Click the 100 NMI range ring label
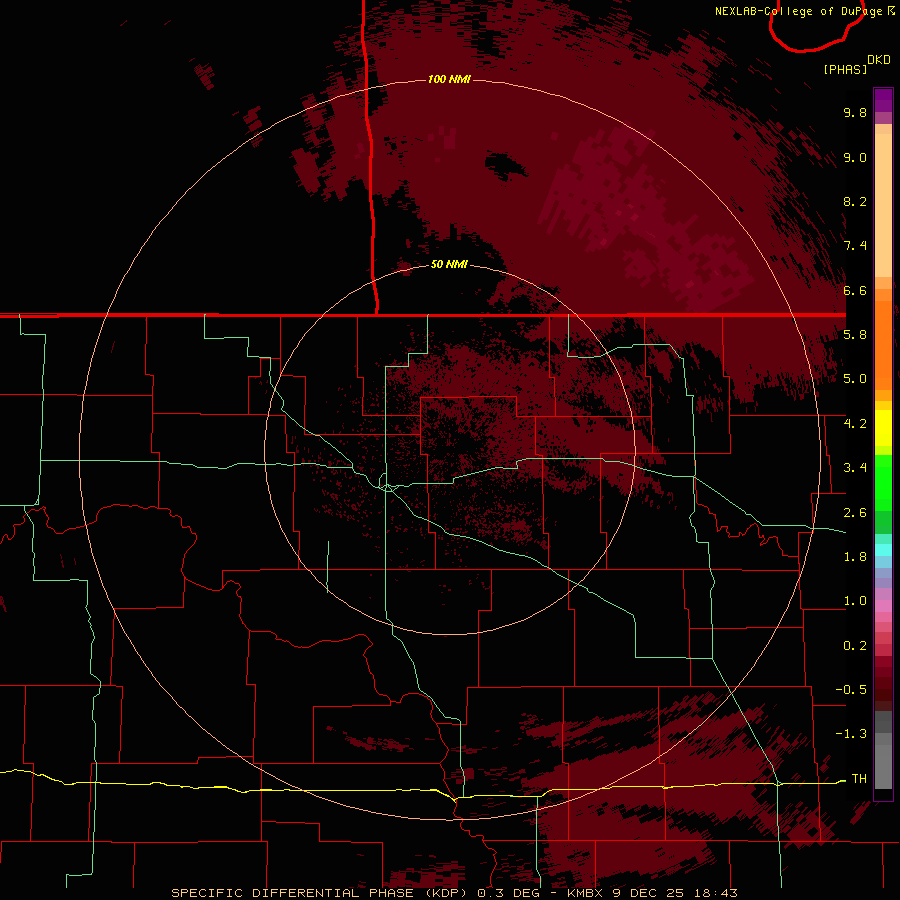900x900 pixels. (x=449, y=79)
